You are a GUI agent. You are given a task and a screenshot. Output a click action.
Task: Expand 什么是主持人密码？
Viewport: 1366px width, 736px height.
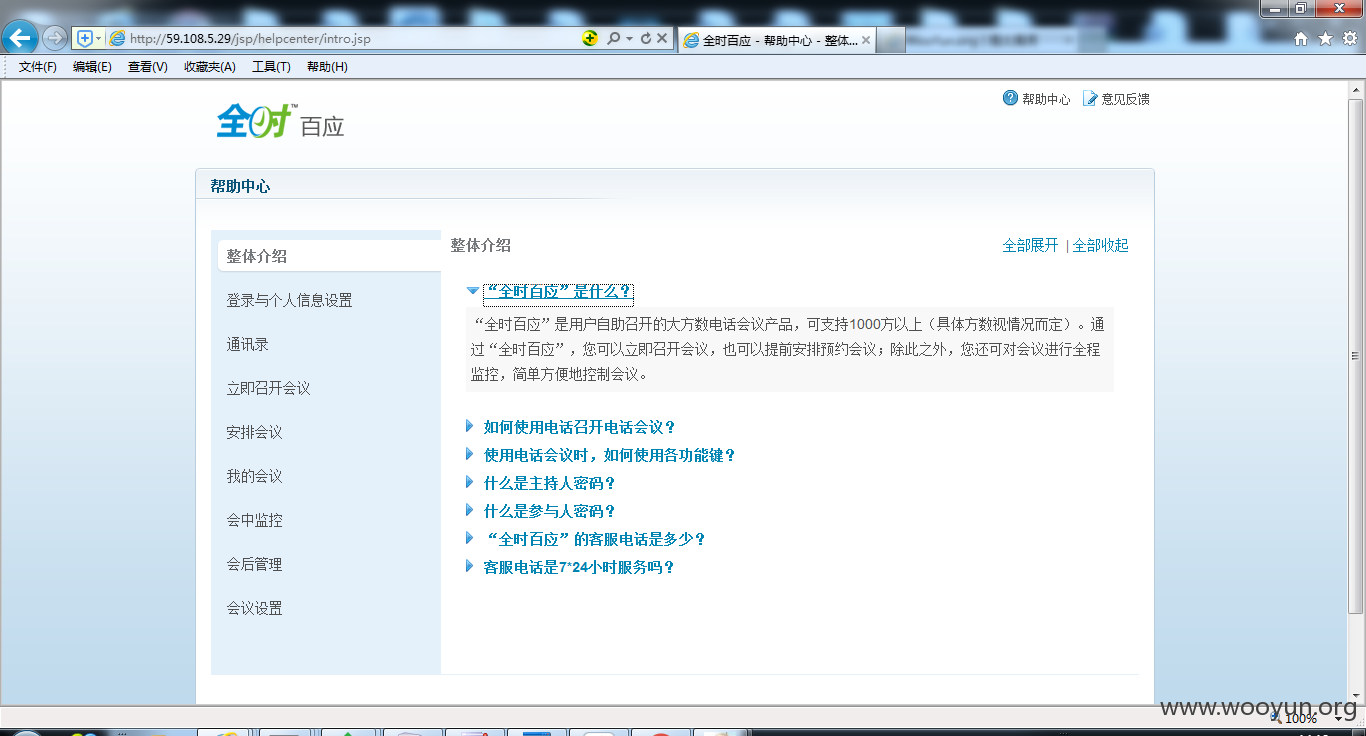coord(550,483)
